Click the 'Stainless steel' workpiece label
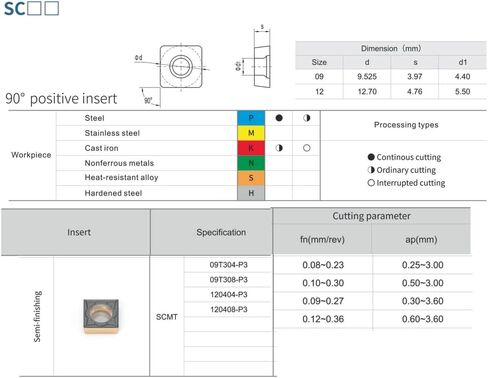Screen dimensions: 488x378 pyautogui.click(x=112, y=133)
